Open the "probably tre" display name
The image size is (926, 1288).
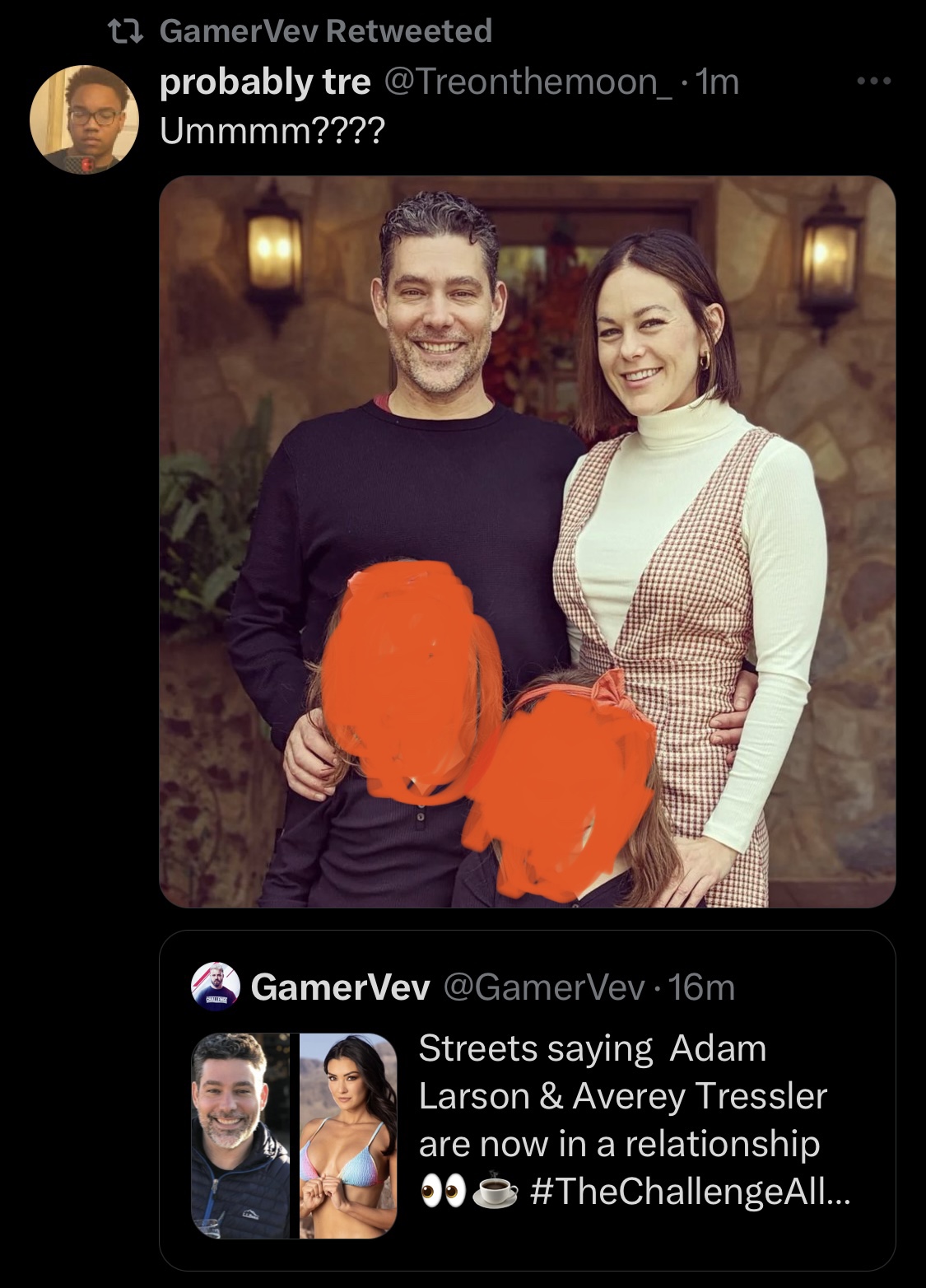[x=265, y=82]
